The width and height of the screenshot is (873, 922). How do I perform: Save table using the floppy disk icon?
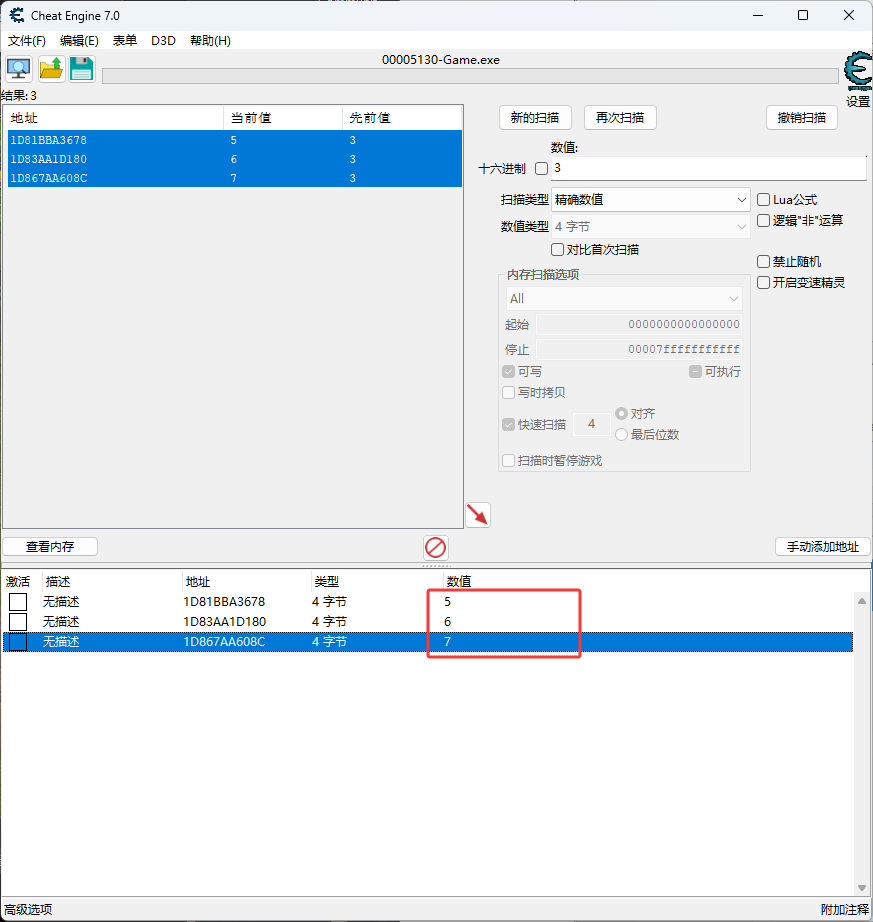(82, 69)
